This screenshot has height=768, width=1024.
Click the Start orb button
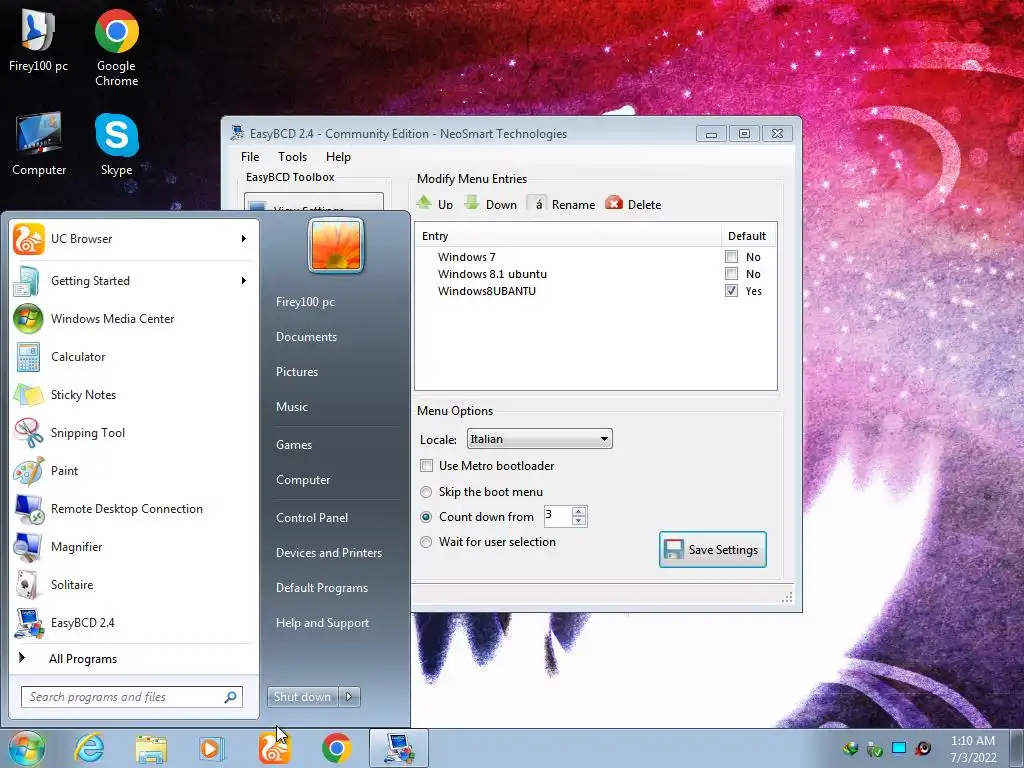click(x=27, y=748)
